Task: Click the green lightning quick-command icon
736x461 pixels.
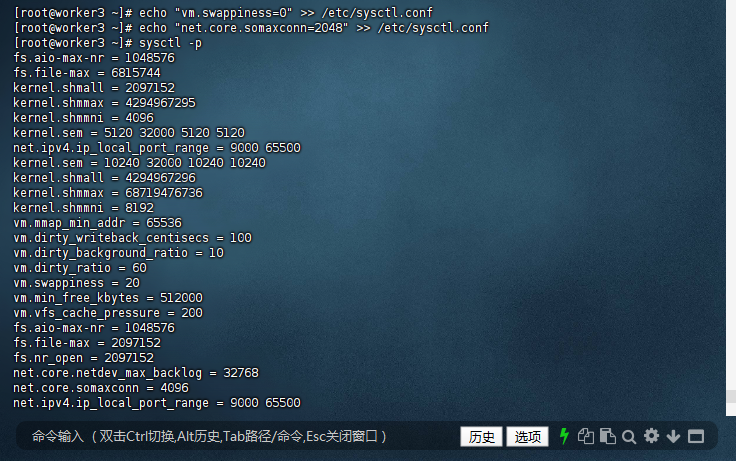Action: coord(564,436)
